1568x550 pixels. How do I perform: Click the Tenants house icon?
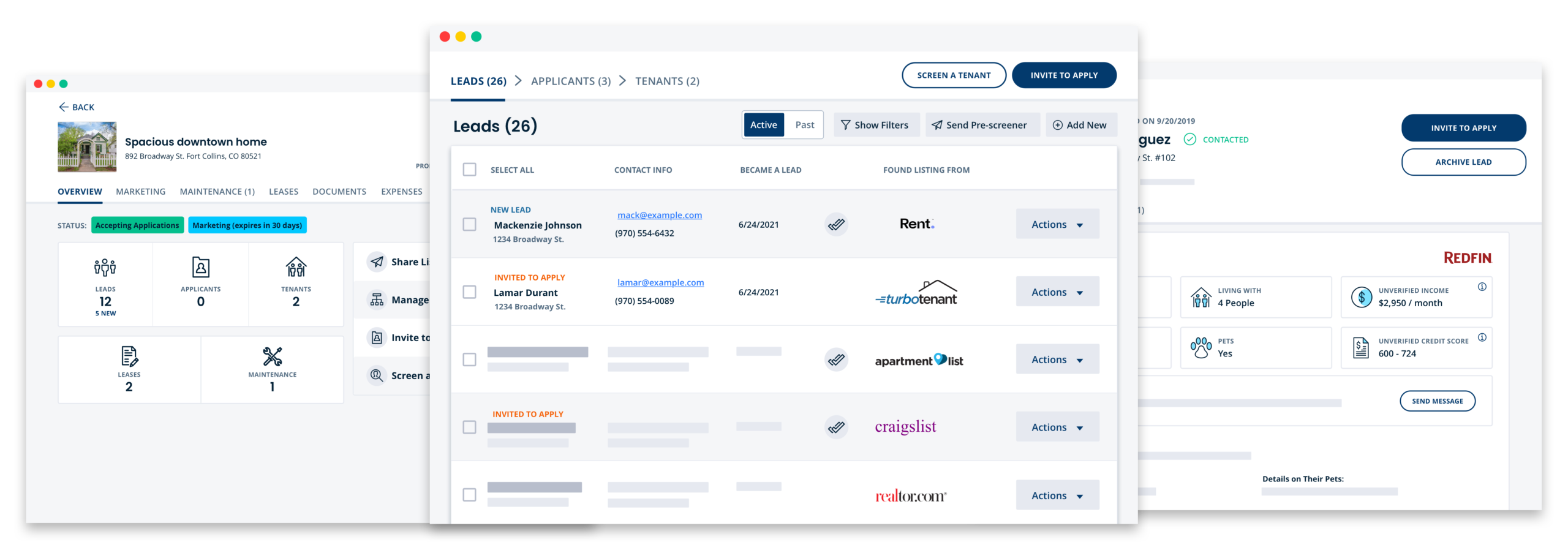(296, 267)
